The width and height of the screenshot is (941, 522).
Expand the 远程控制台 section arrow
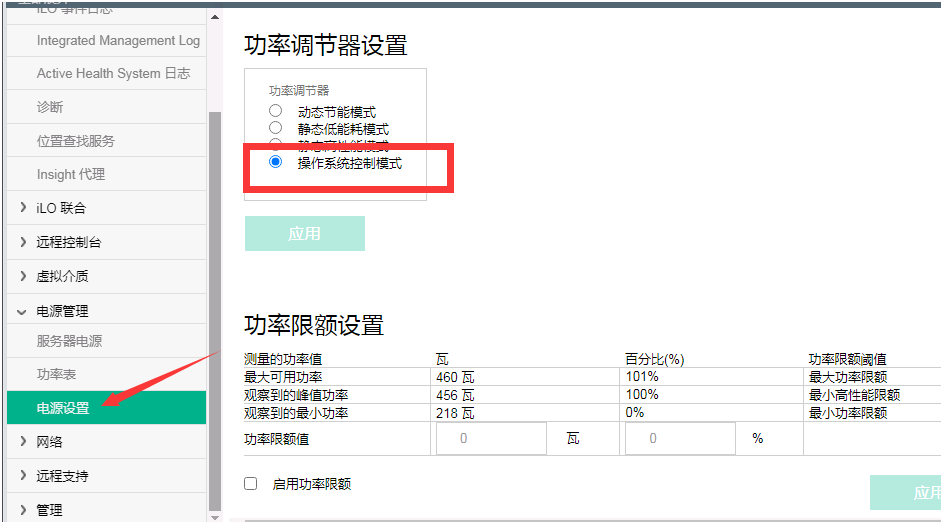point(23,242)
